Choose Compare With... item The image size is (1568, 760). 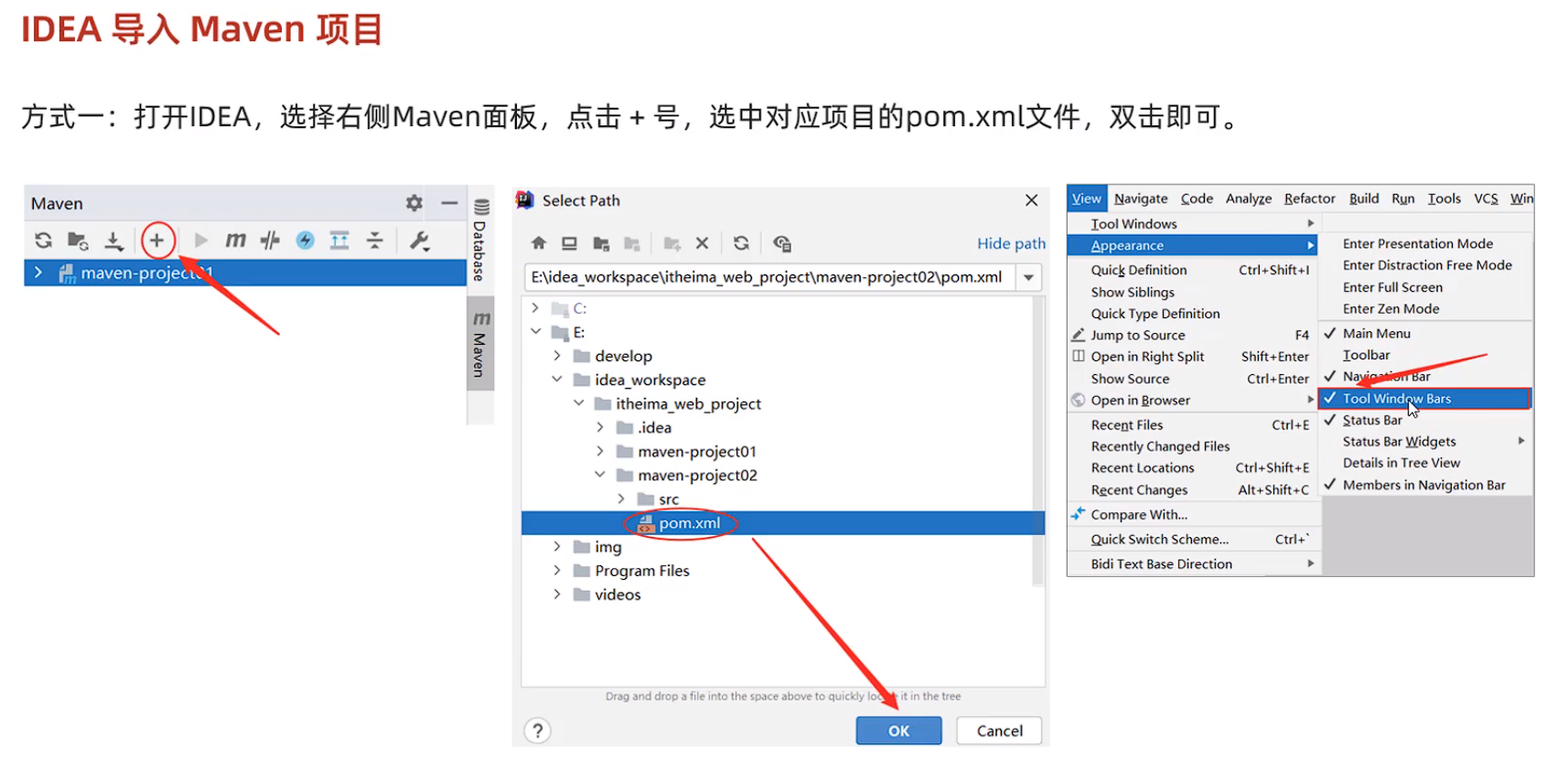pos(1193,515)
